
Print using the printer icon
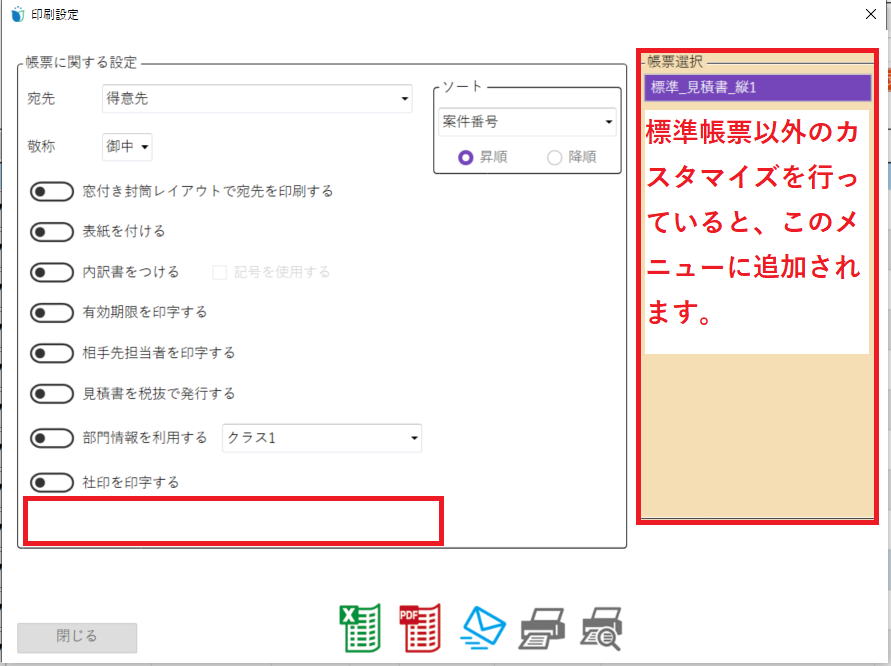[x=542, y=628]
